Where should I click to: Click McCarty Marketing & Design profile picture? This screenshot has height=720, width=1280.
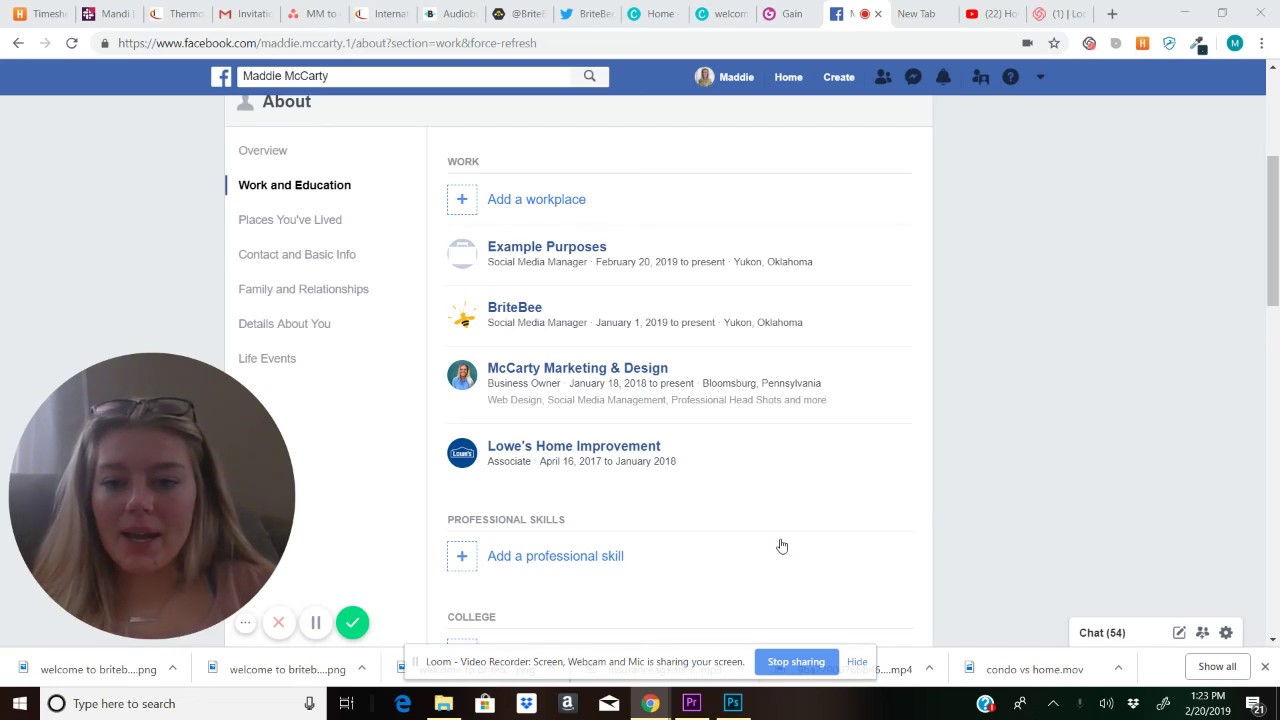(462, 375)
